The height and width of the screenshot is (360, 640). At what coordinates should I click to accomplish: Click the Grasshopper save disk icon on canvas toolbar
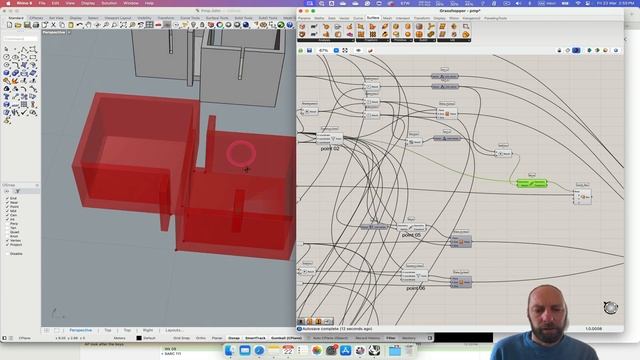click(309, 51)
